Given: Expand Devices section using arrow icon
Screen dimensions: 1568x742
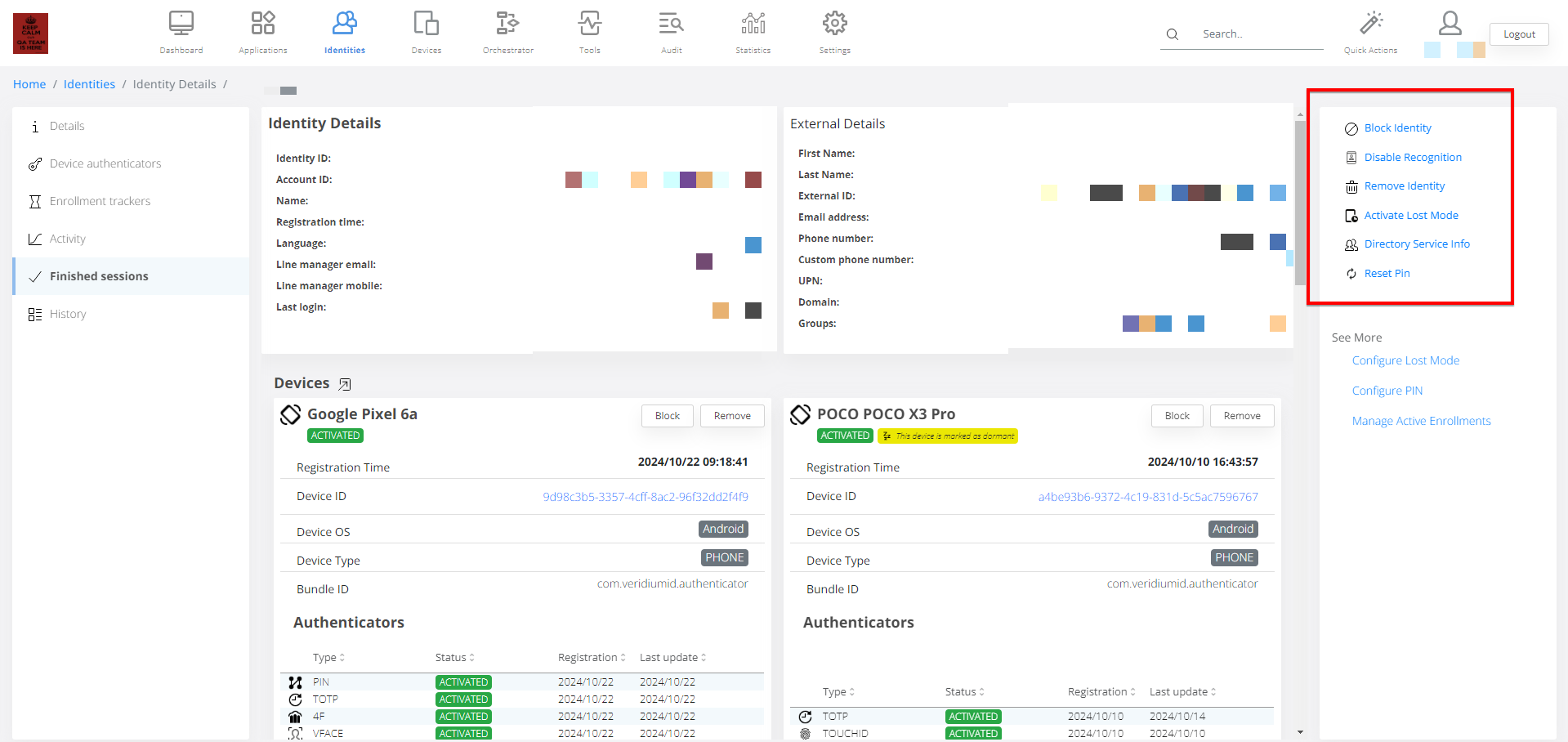Looking at the screenshot, I should [345, 384].
